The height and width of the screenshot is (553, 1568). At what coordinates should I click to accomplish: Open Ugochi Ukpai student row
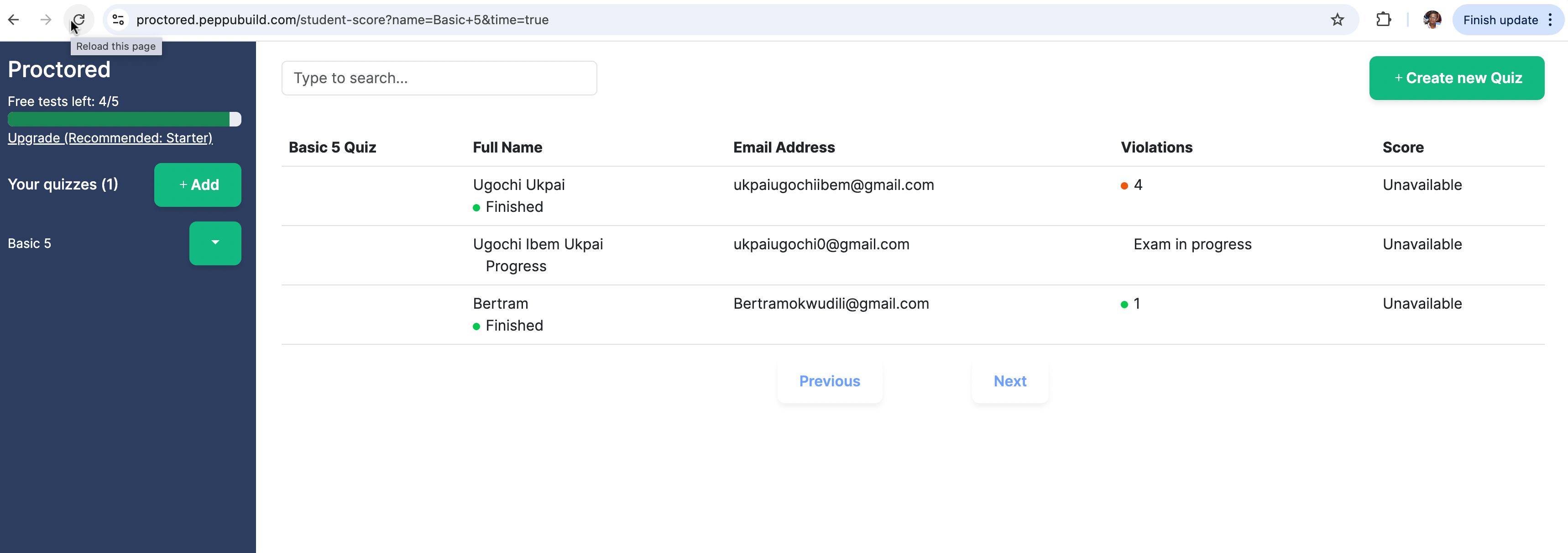[x=912, y=195]
